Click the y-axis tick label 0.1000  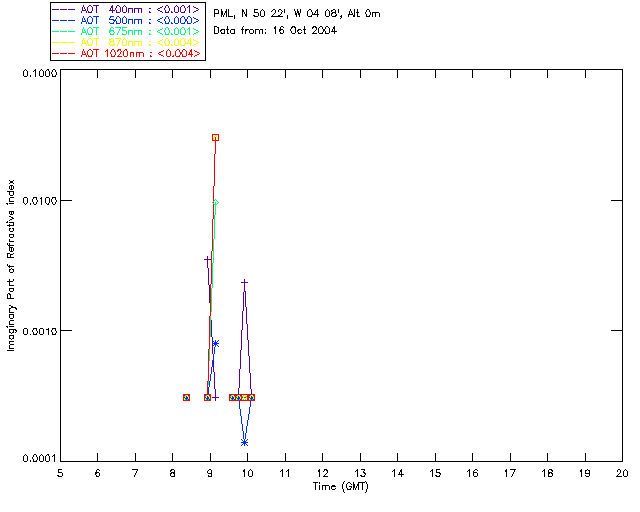(x=40, y=73)
